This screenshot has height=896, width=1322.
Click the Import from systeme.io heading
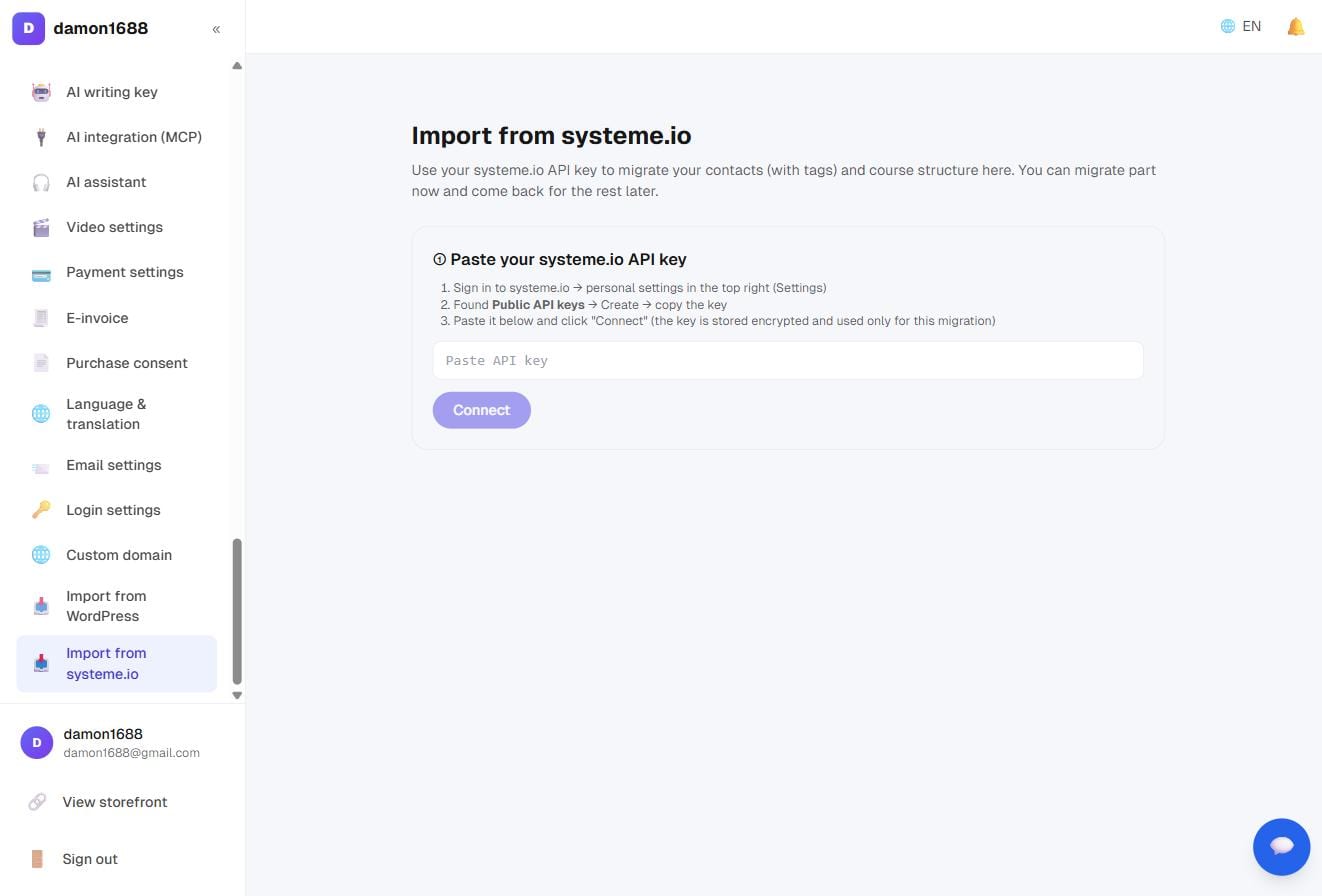(551, 136)
